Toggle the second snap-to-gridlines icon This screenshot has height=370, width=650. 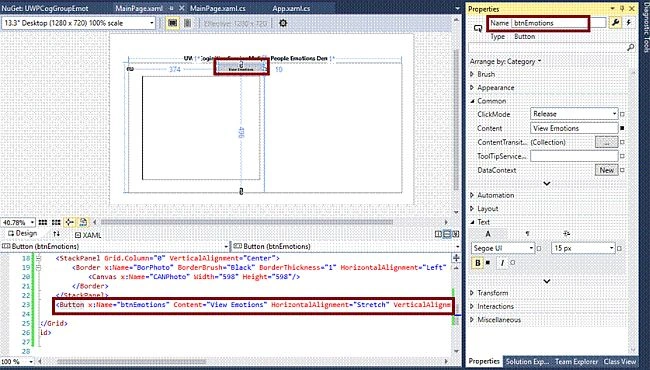[56, 222]
